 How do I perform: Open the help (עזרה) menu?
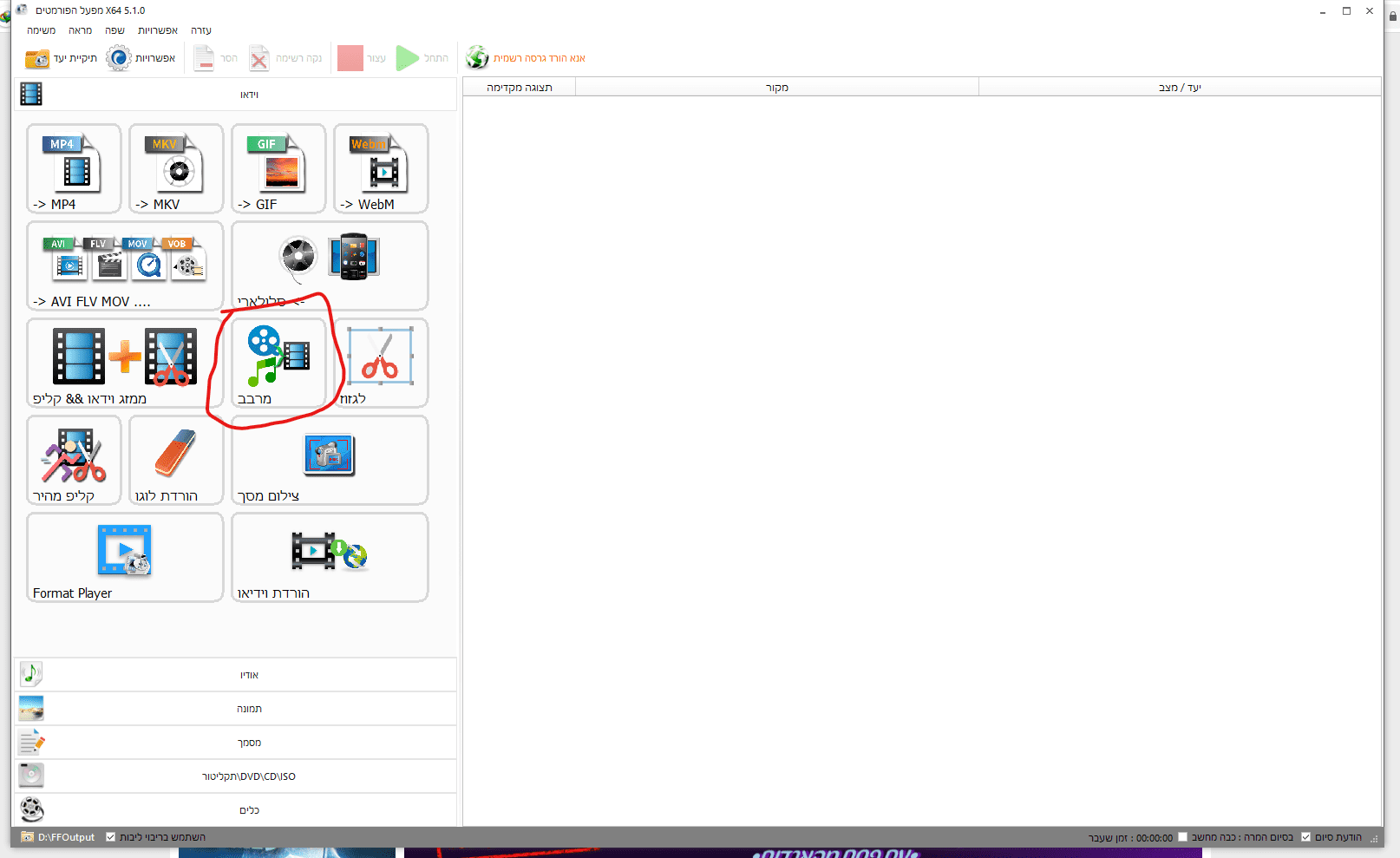pos(201,30)
